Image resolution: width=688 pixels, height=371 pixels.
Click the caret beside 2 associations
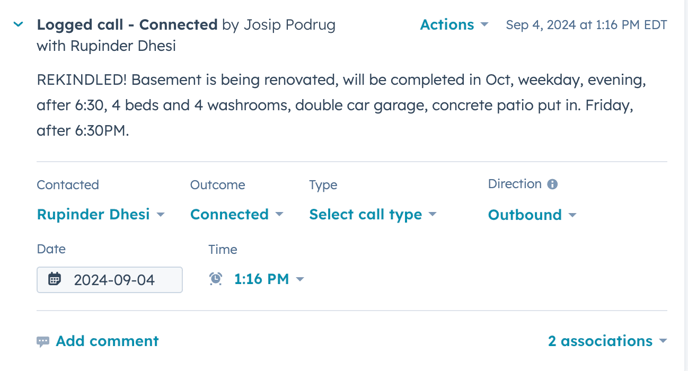point(663,341)
